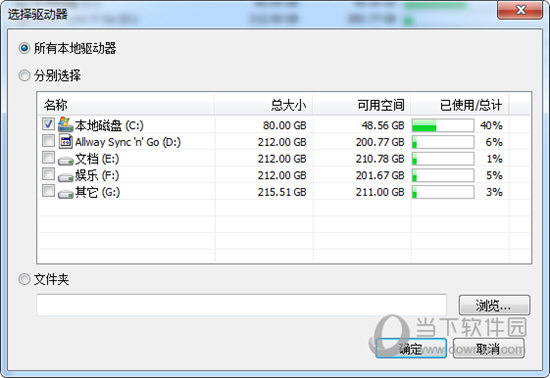Cancel the dialog with 取消
This screenshot has width=550, height=378.
(489, 348)
